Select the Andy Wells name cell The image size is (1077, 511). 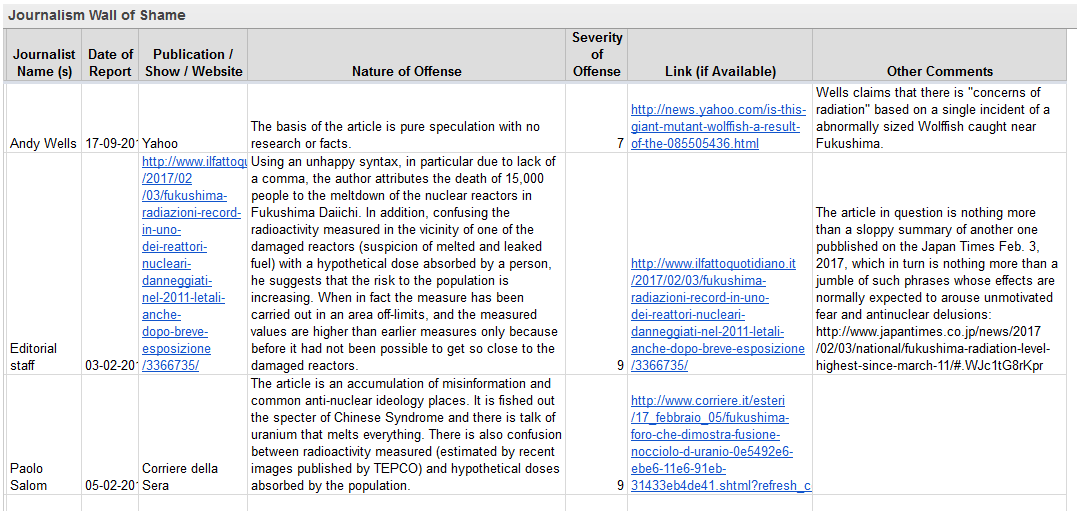point(44,143)
